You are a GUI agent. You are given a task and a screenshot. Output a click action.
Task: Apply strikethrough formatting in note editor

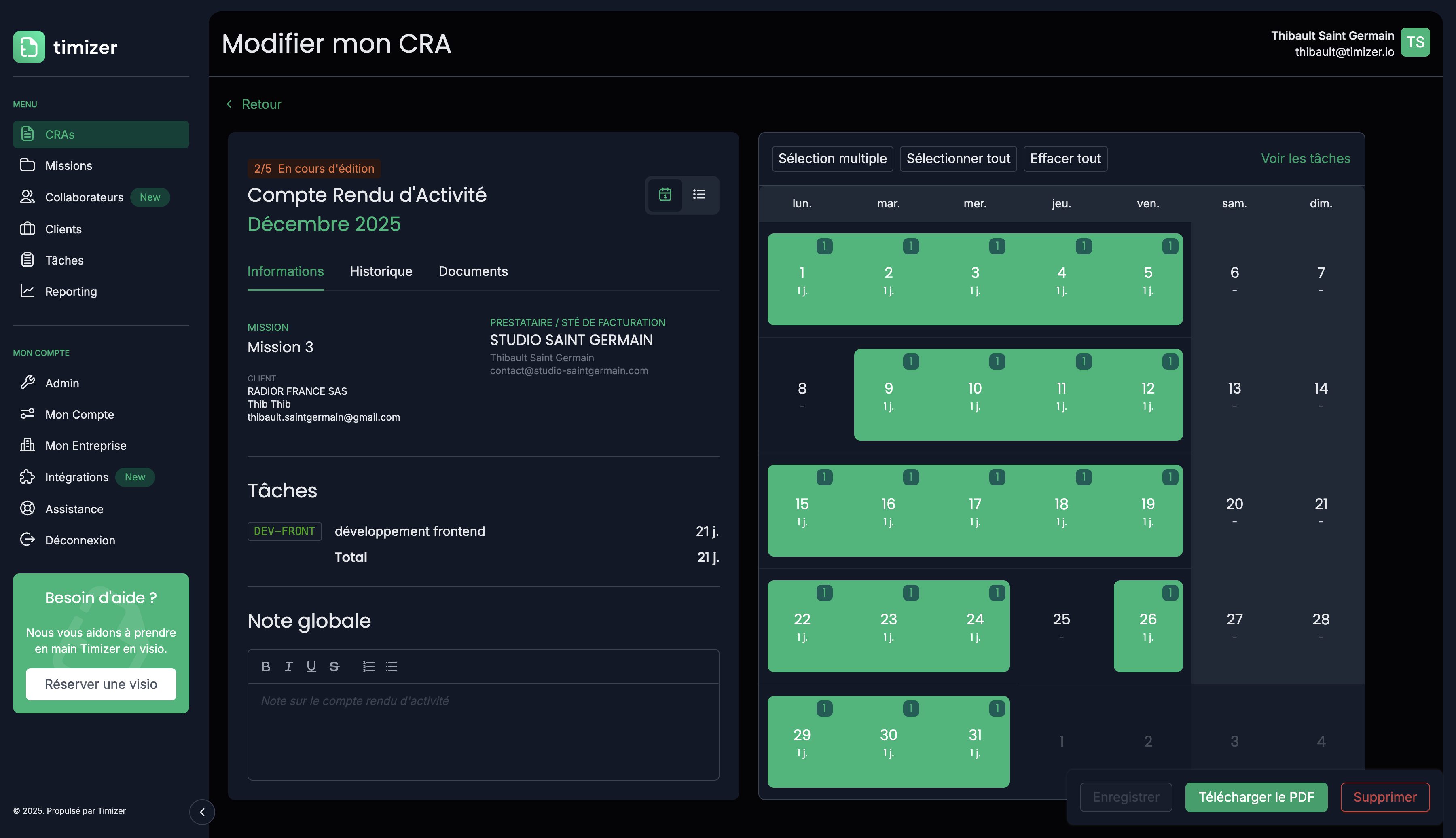pos(334,667)
